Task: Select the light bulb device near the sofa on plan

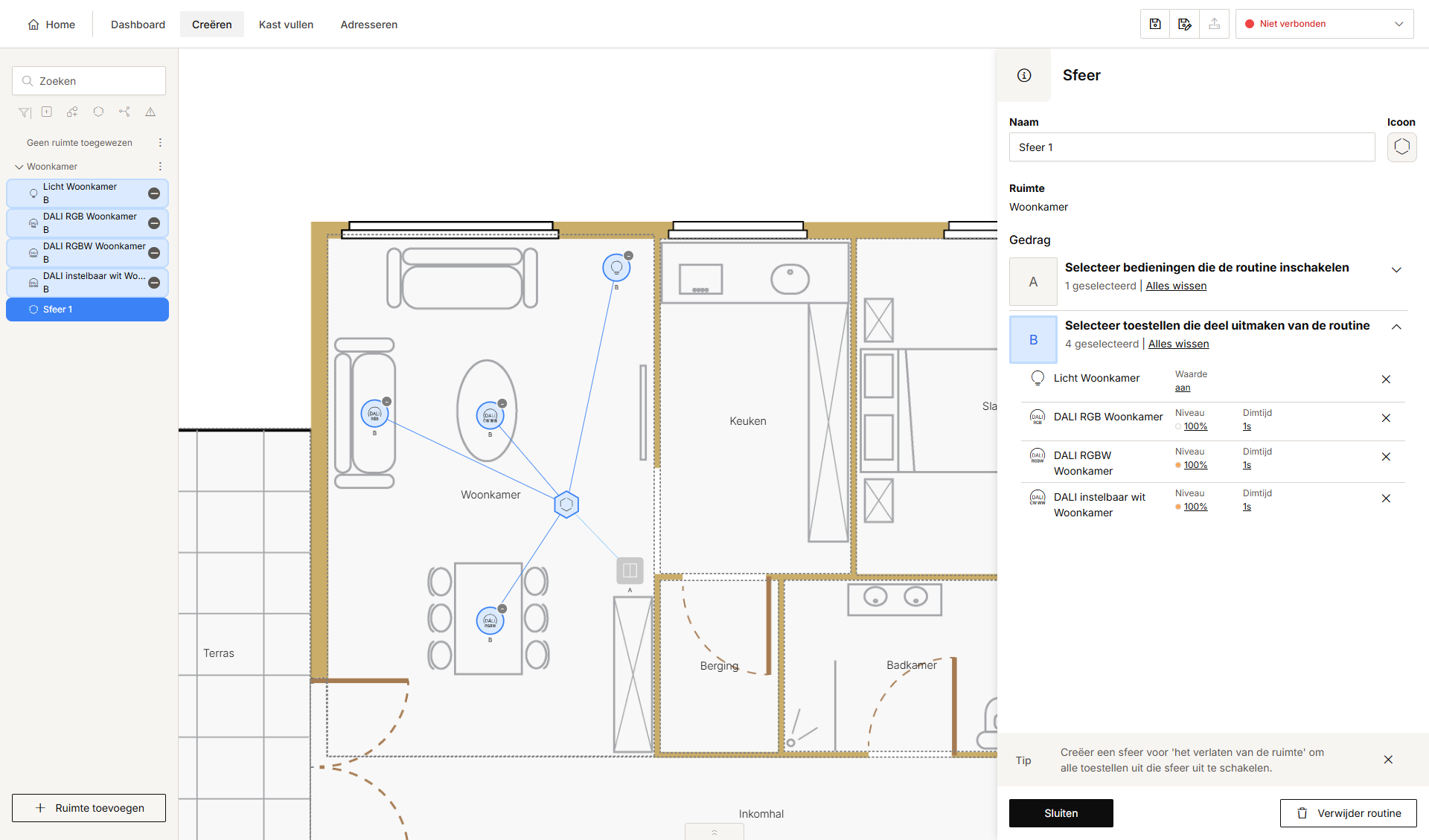Action: (616, 267)
